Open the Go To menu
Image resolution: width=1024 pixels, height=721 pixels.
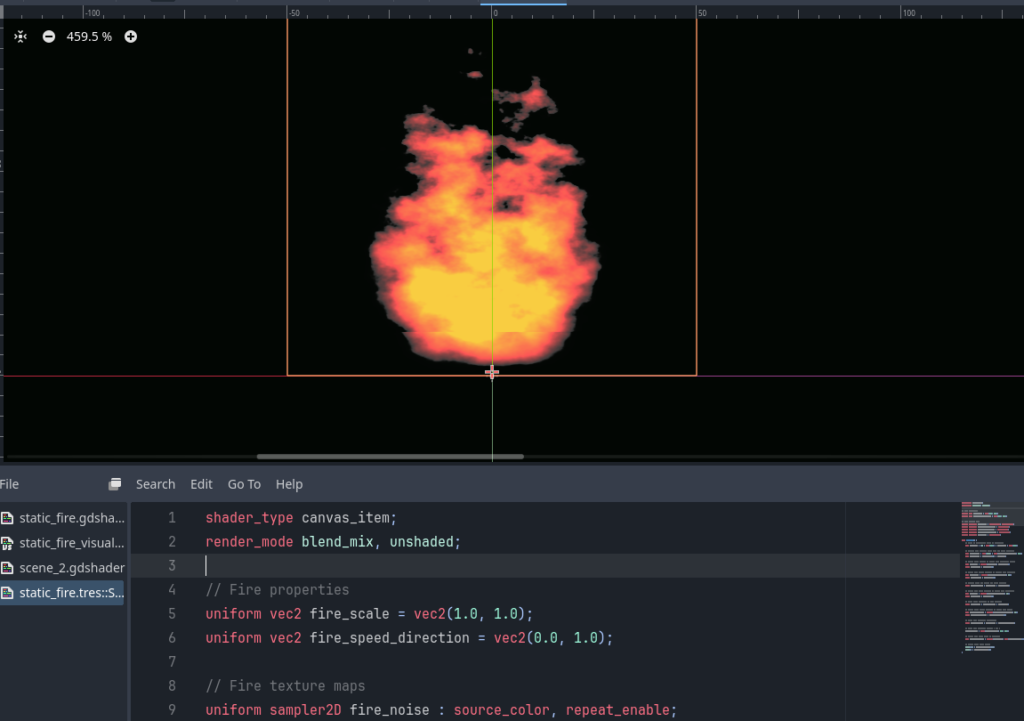tap(243, 483)
